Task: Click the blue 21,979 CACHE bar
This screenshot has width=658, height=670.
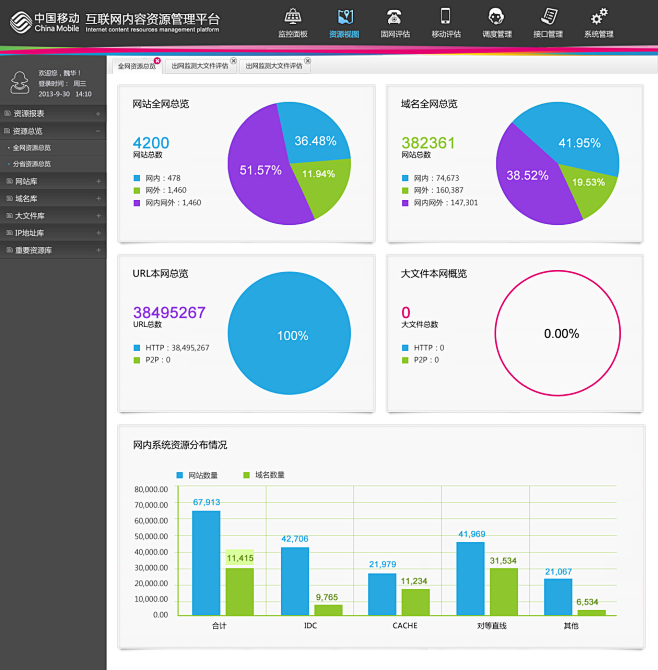Action: (382, 594)
